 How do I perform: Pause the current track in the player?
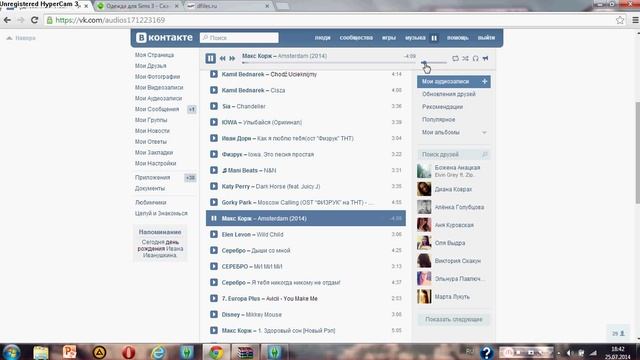tap(211, 58)
